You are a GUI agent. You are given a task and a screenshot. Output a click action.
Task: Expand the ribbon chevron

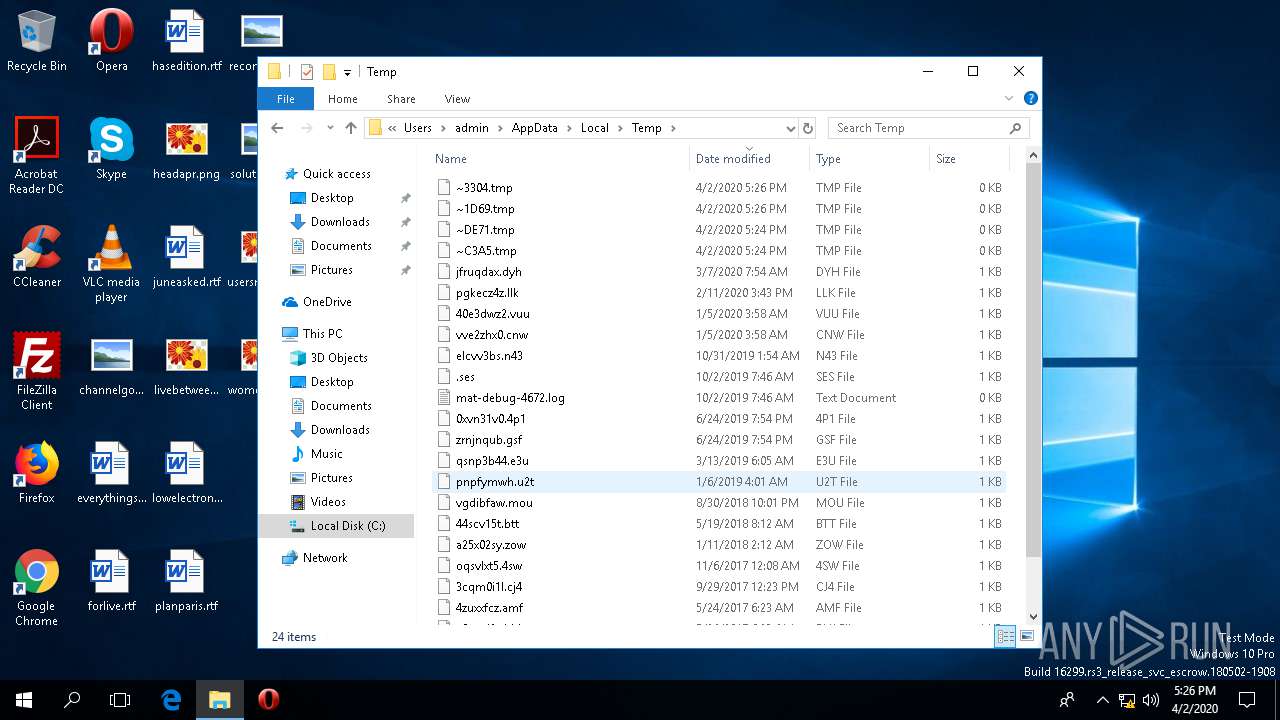coord(1009,99)
